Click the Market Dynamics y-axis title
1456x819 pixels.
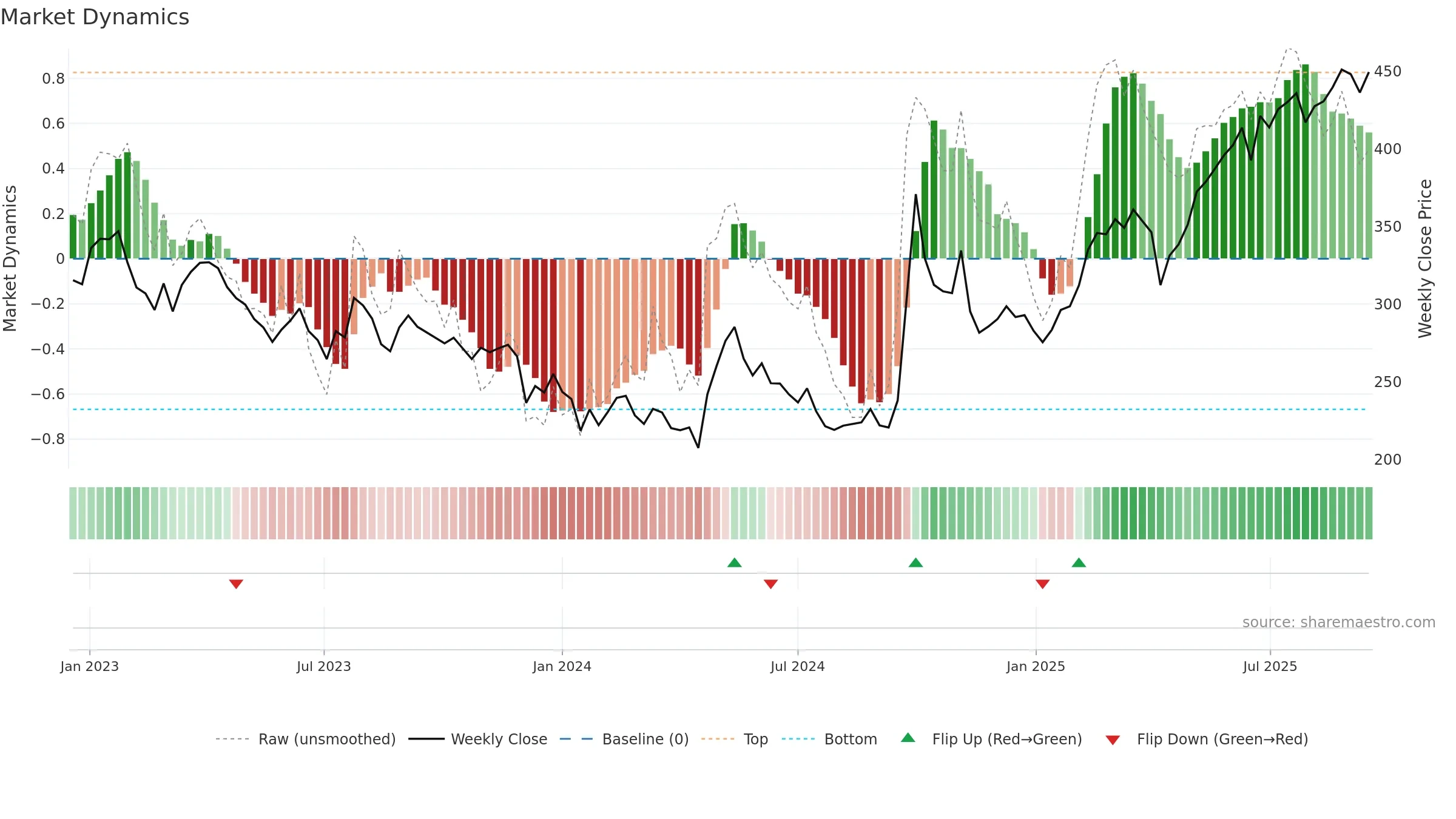pos(10,258)
